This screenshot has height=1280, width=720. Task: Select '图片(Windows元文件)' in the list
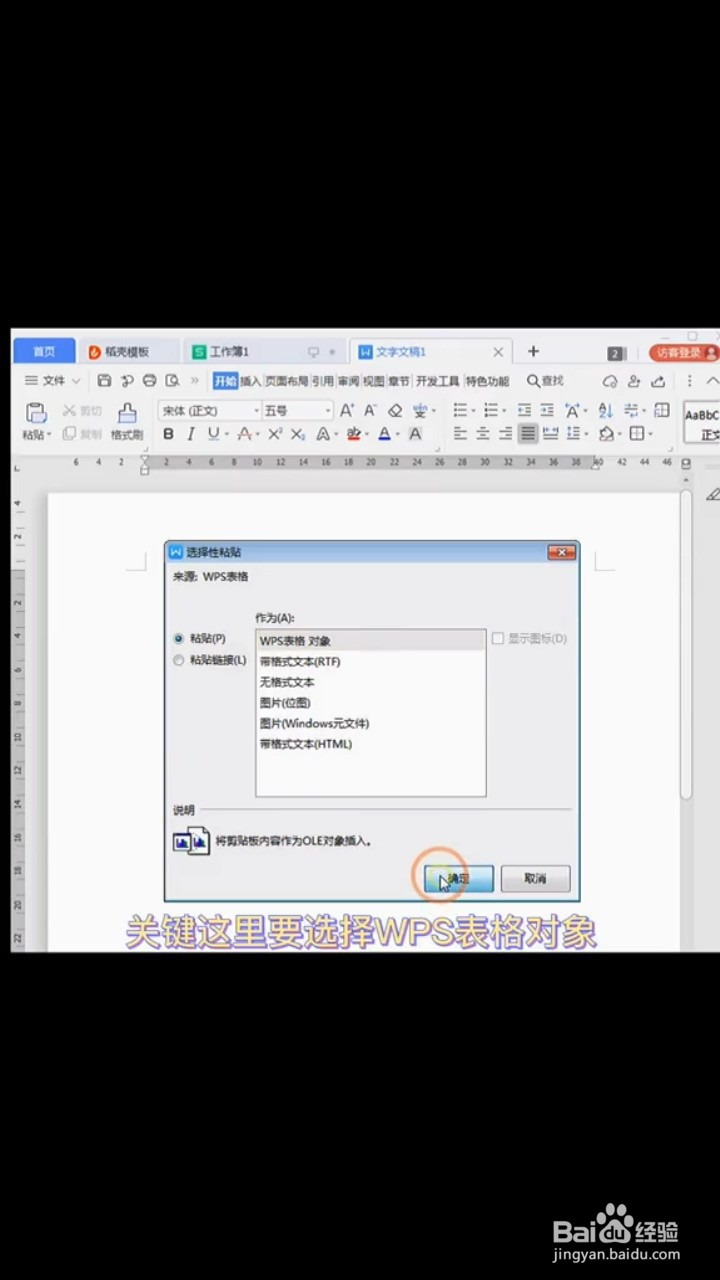[371, 723]
